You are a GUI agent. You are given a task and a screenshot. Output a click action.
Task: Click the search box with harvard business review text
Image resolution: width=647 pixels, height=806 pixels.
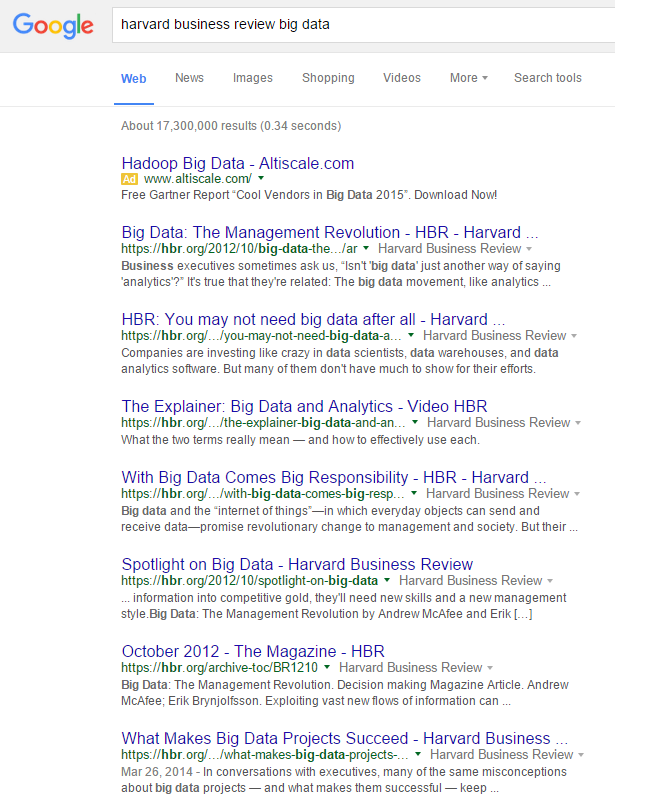[363, 25]
